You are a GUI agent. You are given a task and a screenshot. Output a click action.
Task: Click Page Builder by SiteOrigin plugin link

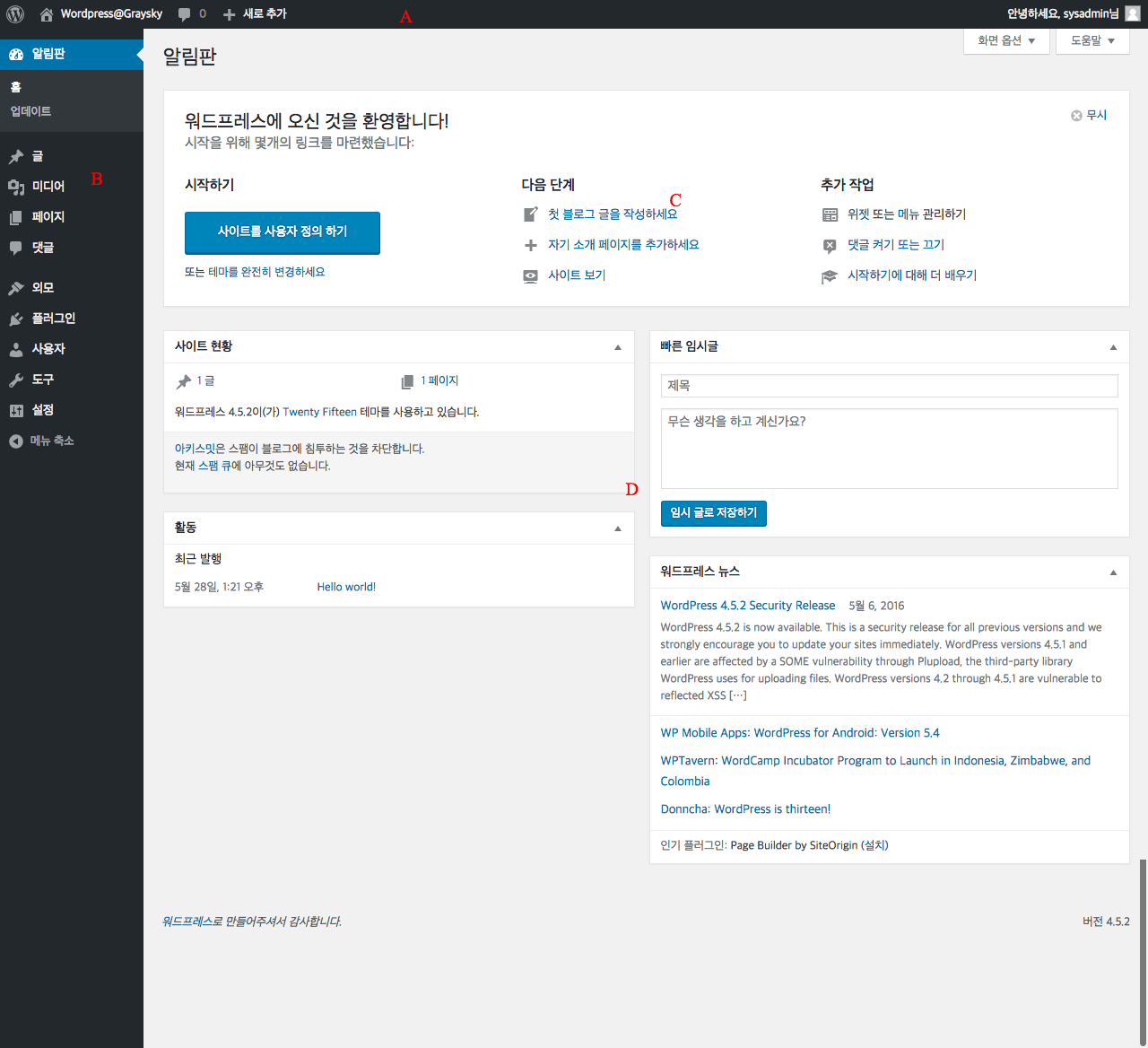click(794, 845)
